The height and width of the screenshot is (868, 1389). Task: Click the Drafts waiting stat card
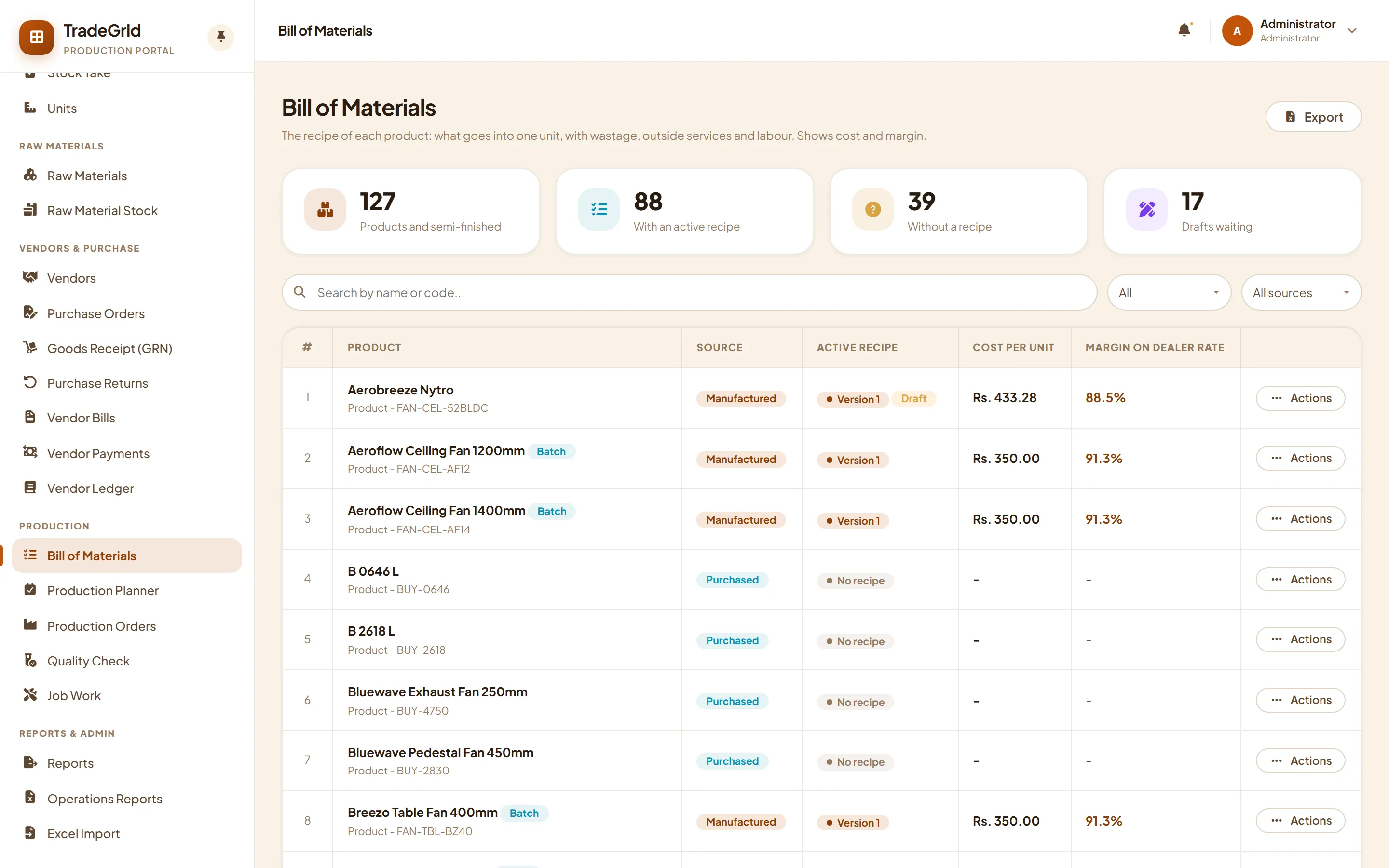(1232, 211)
